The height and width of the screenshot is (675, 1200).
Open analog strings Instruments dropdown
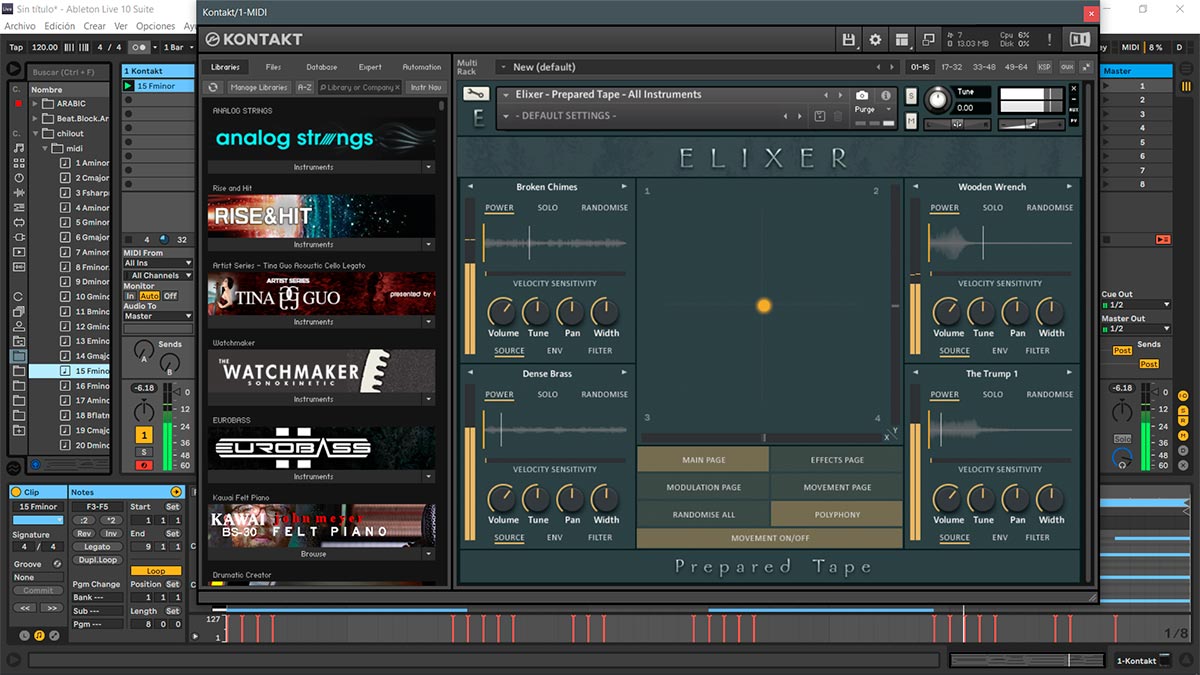[428, 167]
